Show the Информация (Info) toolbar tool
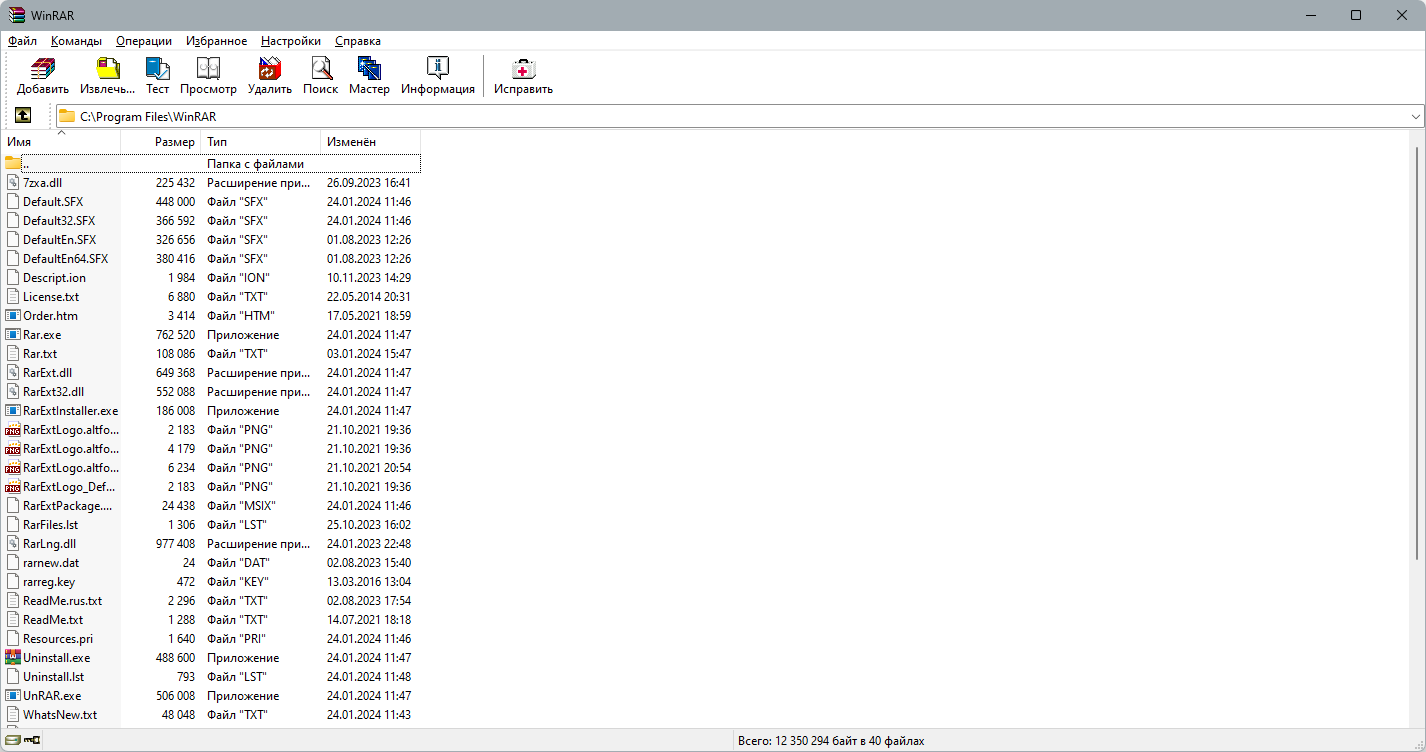This screenshot has width=1426, height=752. 438,76
